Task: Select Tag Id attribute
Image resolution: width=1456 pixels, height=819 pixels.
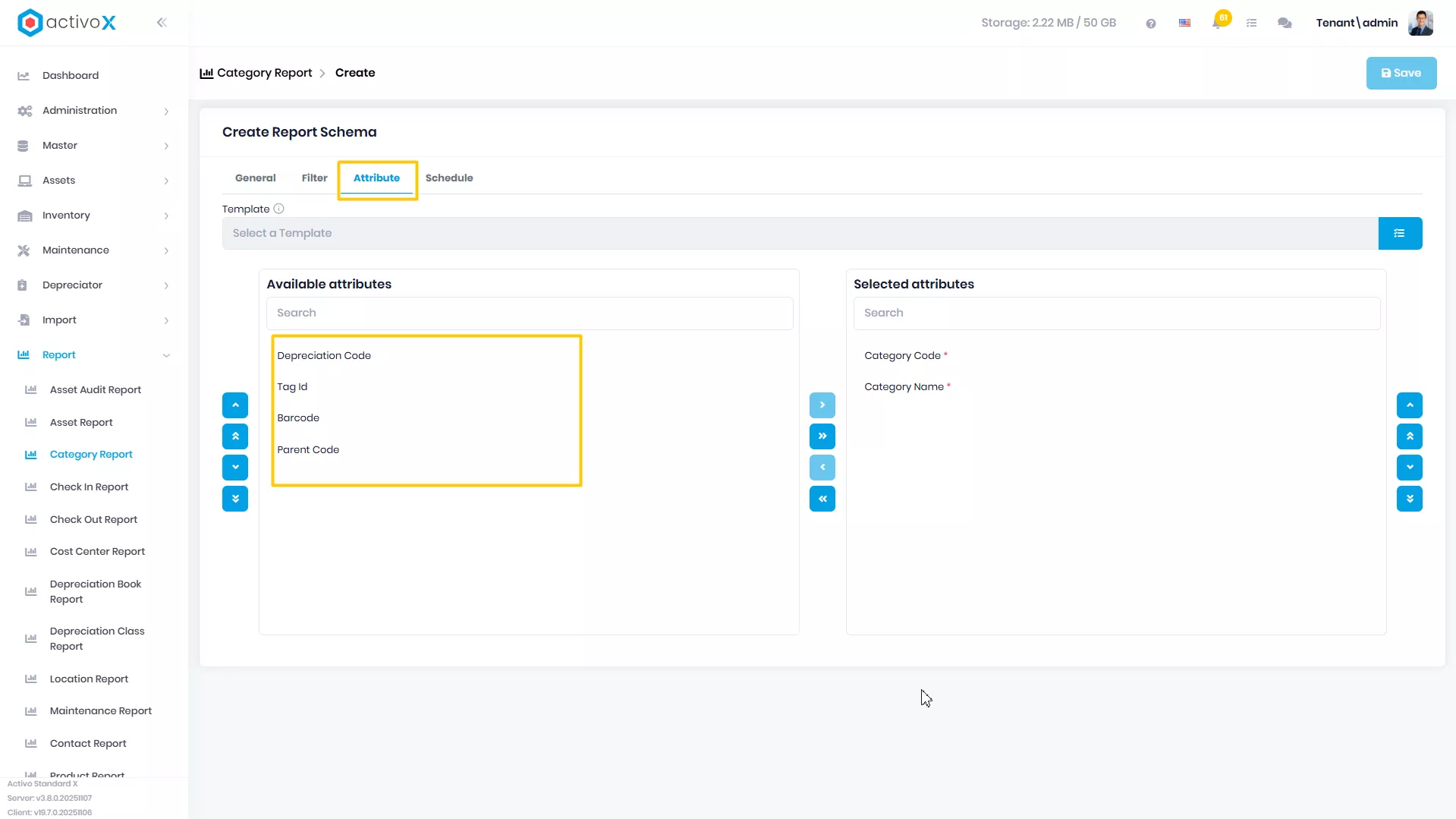Action: pyautogui.click(x=292, y=387)
